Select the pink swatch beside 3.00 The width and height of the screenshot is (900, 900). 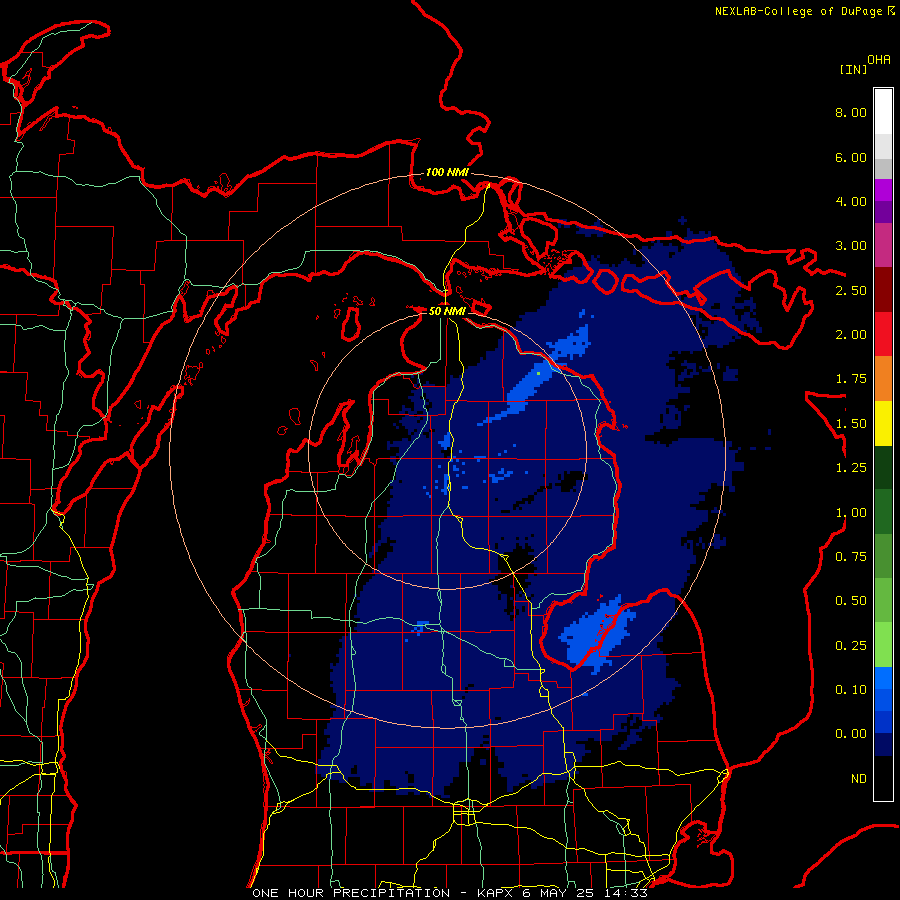(x=883, y=245)
